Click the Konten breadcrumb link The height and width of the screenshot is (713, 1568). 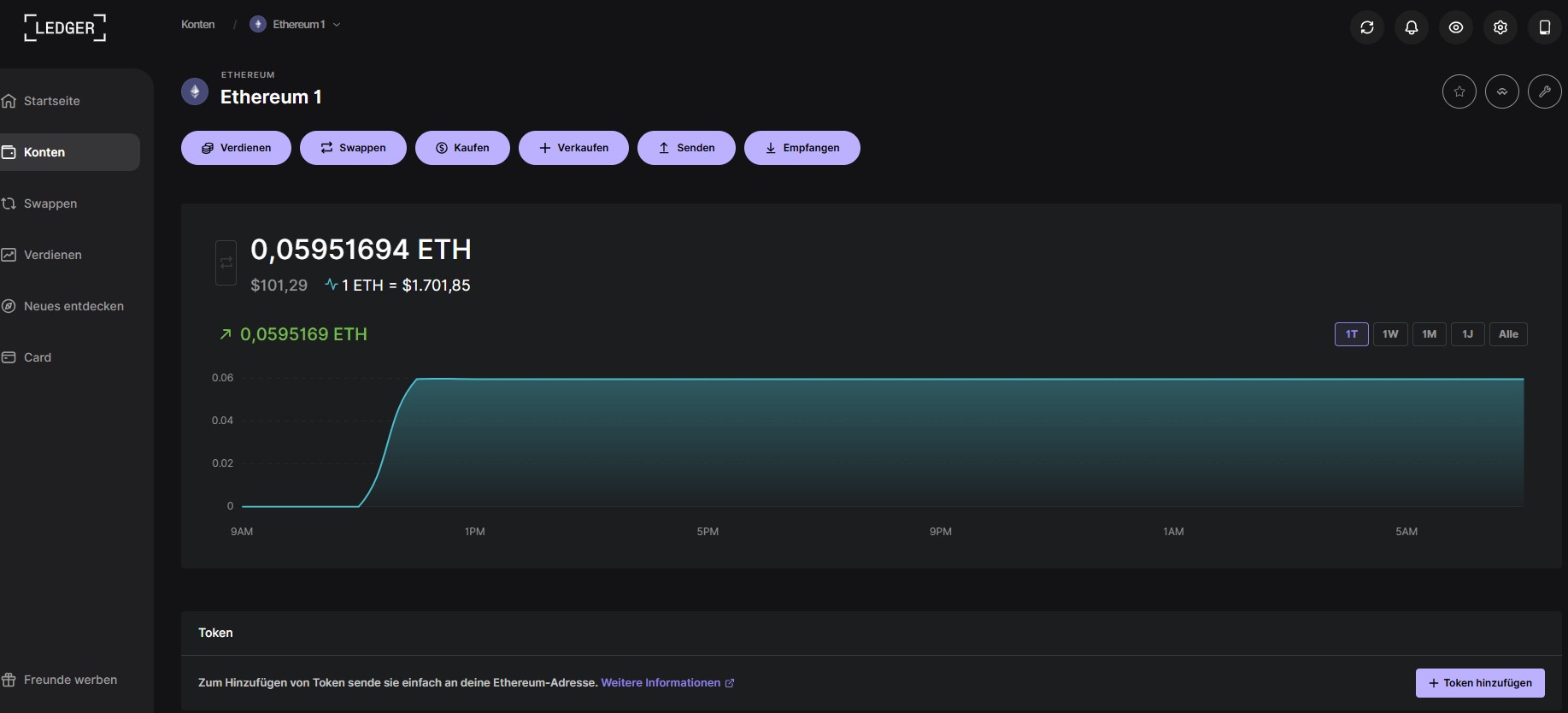pyautogui.click(x=197, y=25)
